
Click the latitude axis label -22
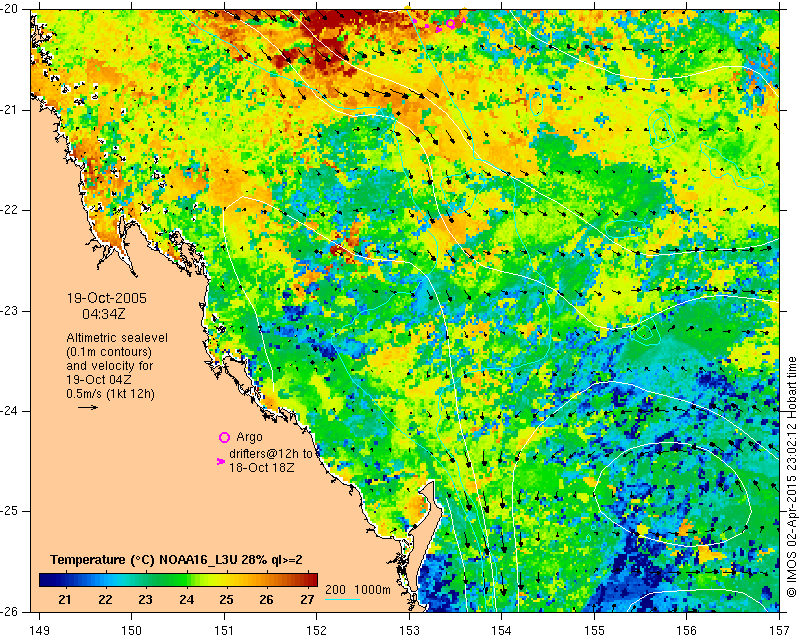(10, 210)
